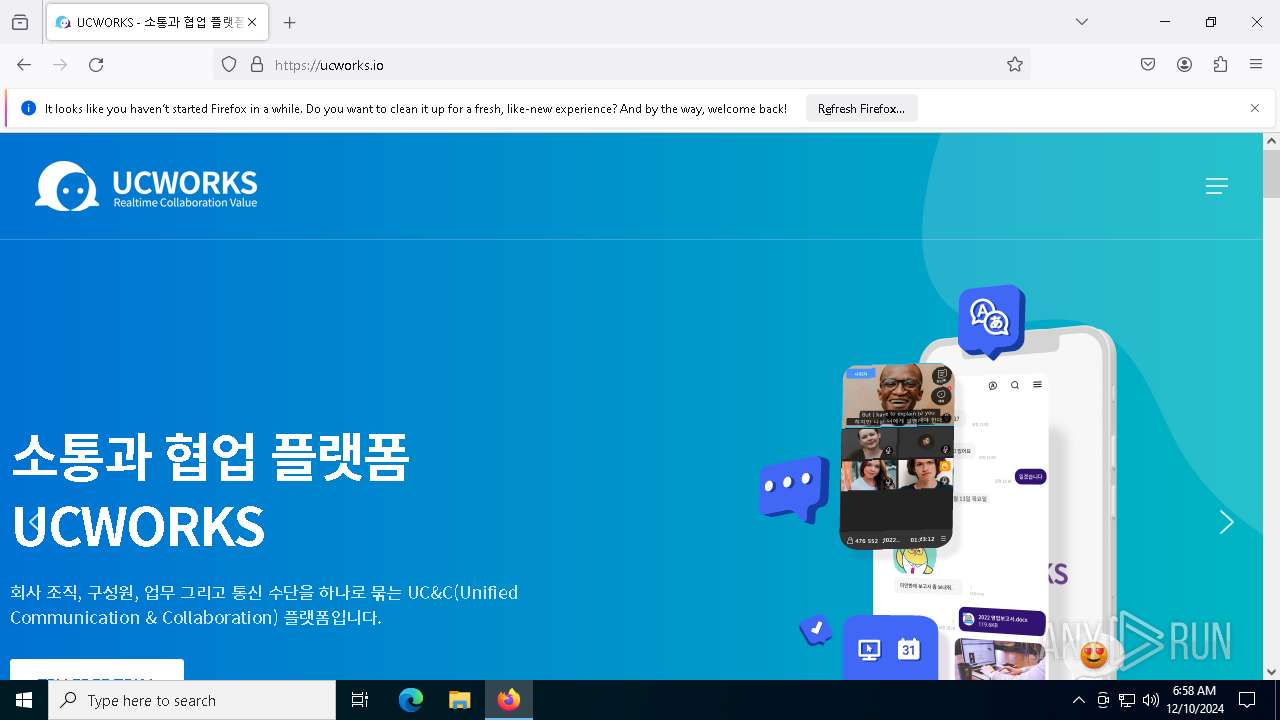Close the UCWORKS browser tab
The image size is (1280, 720).
point(252,22)
